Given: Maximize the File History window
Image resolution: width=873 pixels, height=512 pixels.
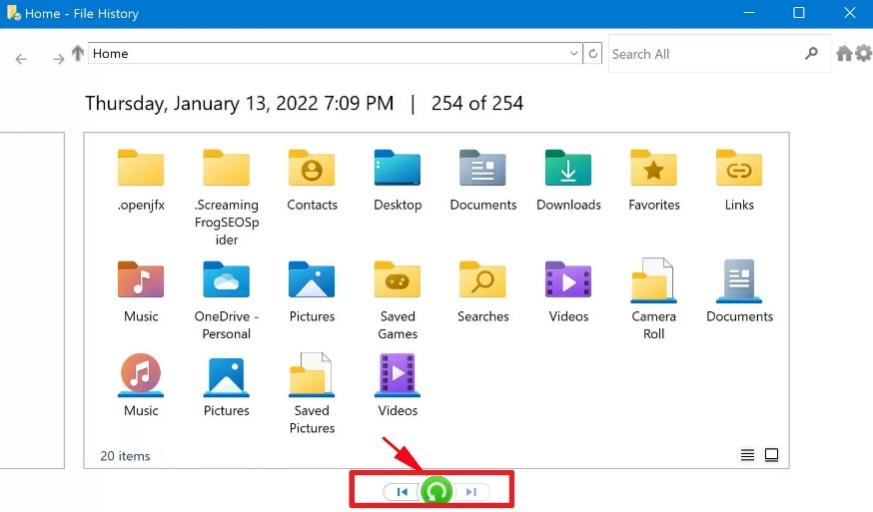Looking at the screenshot, I should coord(798,13).
